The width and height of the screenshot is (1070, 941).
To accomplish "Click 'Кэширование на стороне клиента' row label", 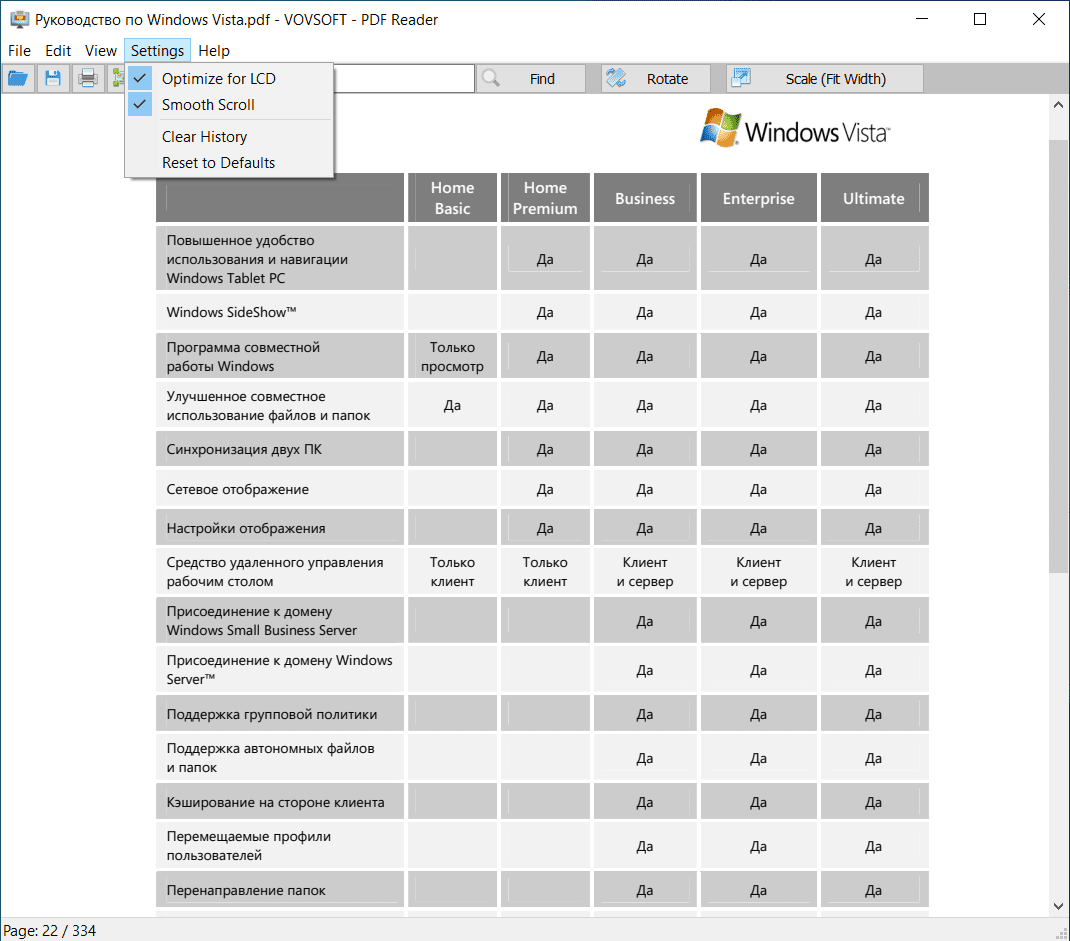I will 276,802.
